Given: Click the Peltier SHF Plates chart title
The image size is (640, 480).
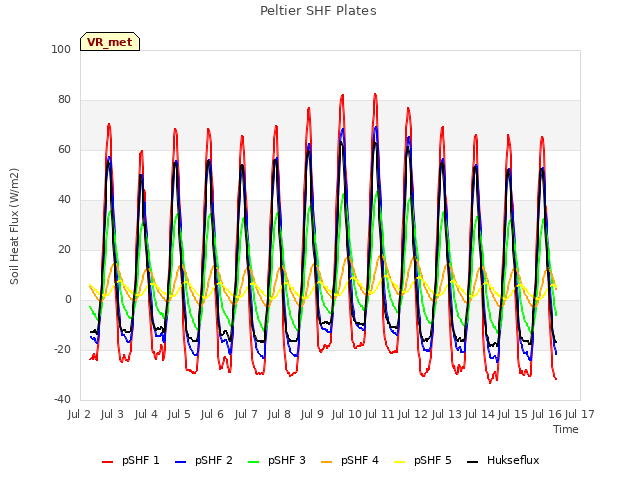Looking at the screenshot, I should tap(318, 11).
